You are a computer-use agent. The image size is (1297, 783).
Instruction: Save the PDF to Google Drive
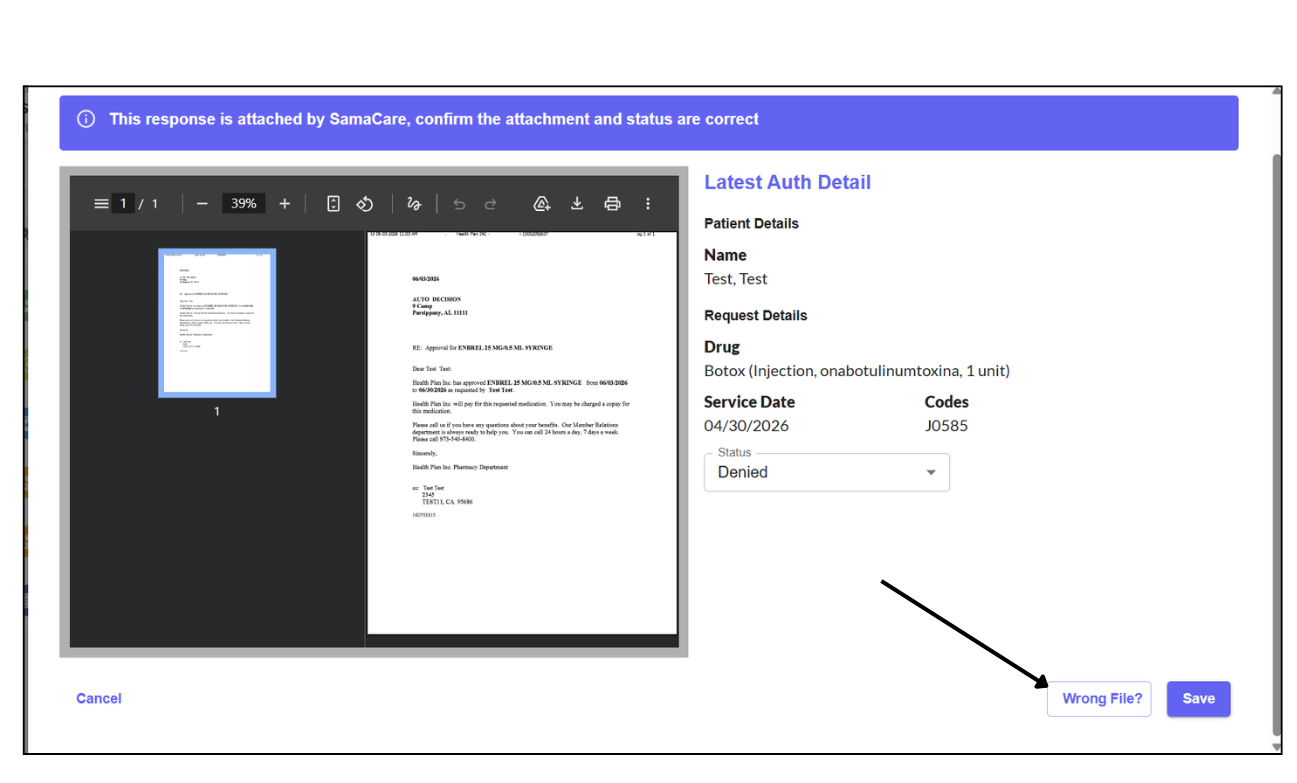point(542,204)
